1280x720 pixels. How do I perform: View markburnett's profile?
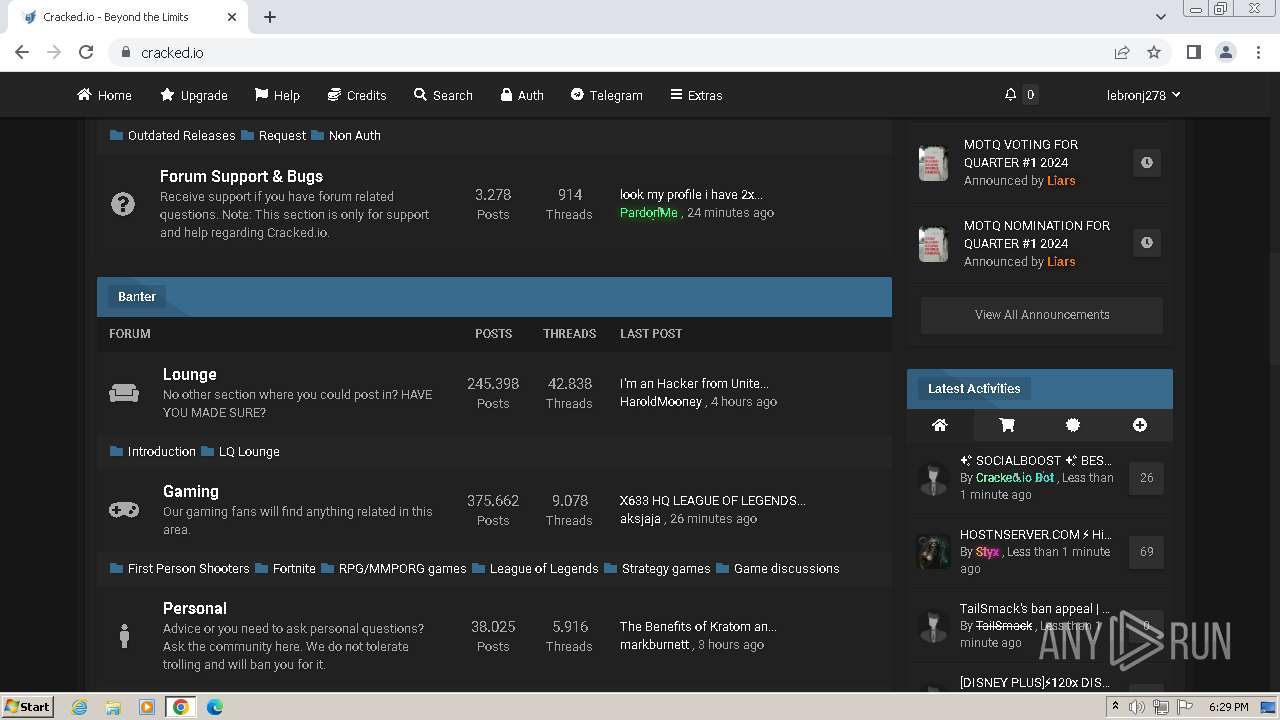[x=655, y=644]
